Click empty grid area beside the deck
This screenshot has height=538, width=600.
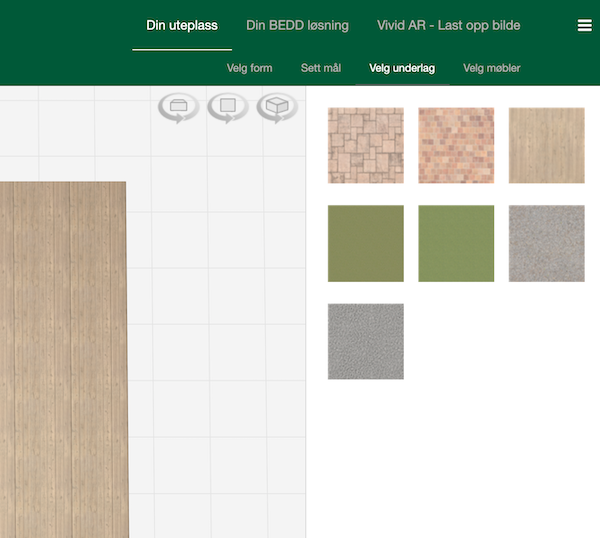click(x=220, y=350)
